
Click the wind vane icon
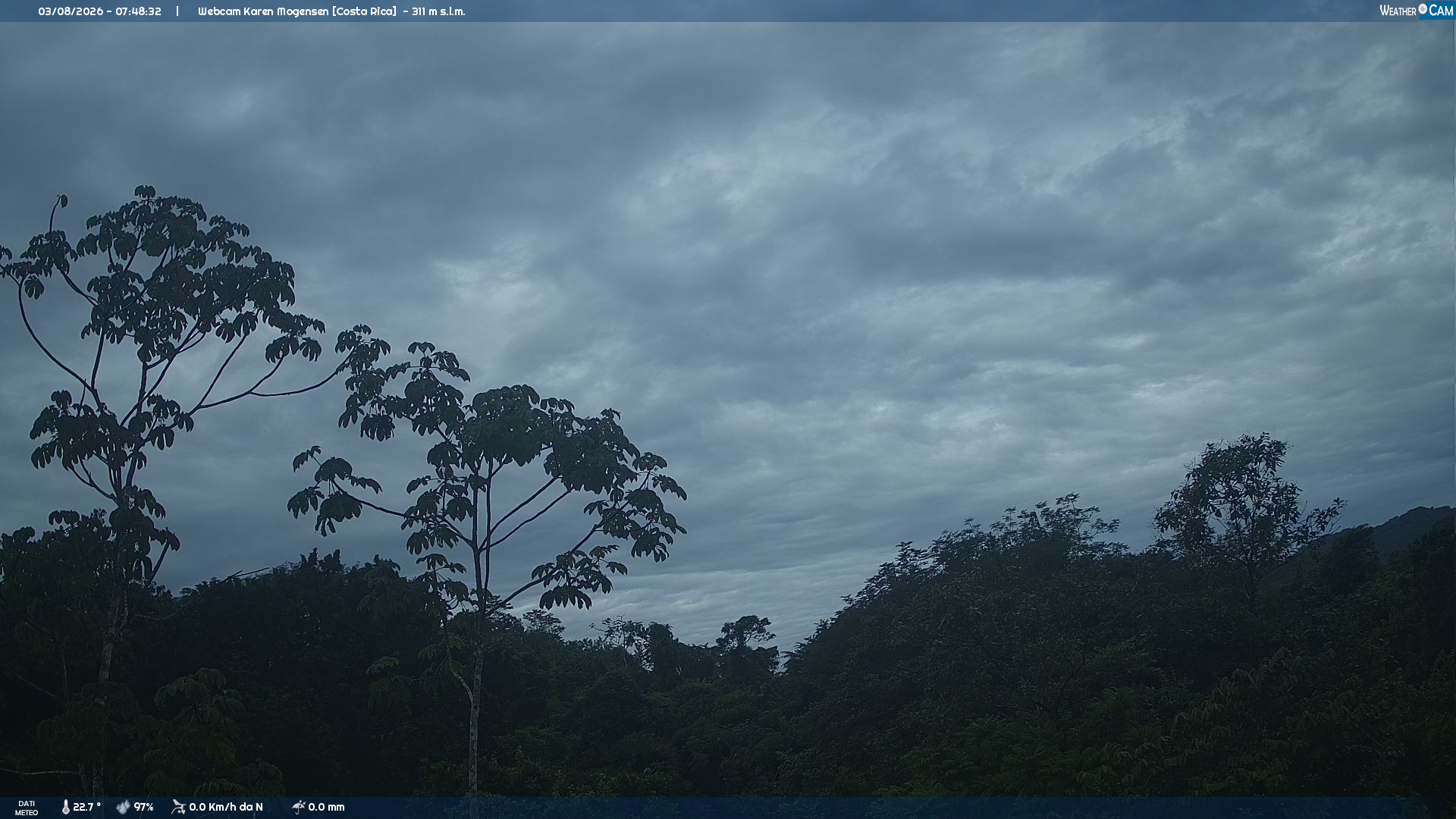(178, 807)
